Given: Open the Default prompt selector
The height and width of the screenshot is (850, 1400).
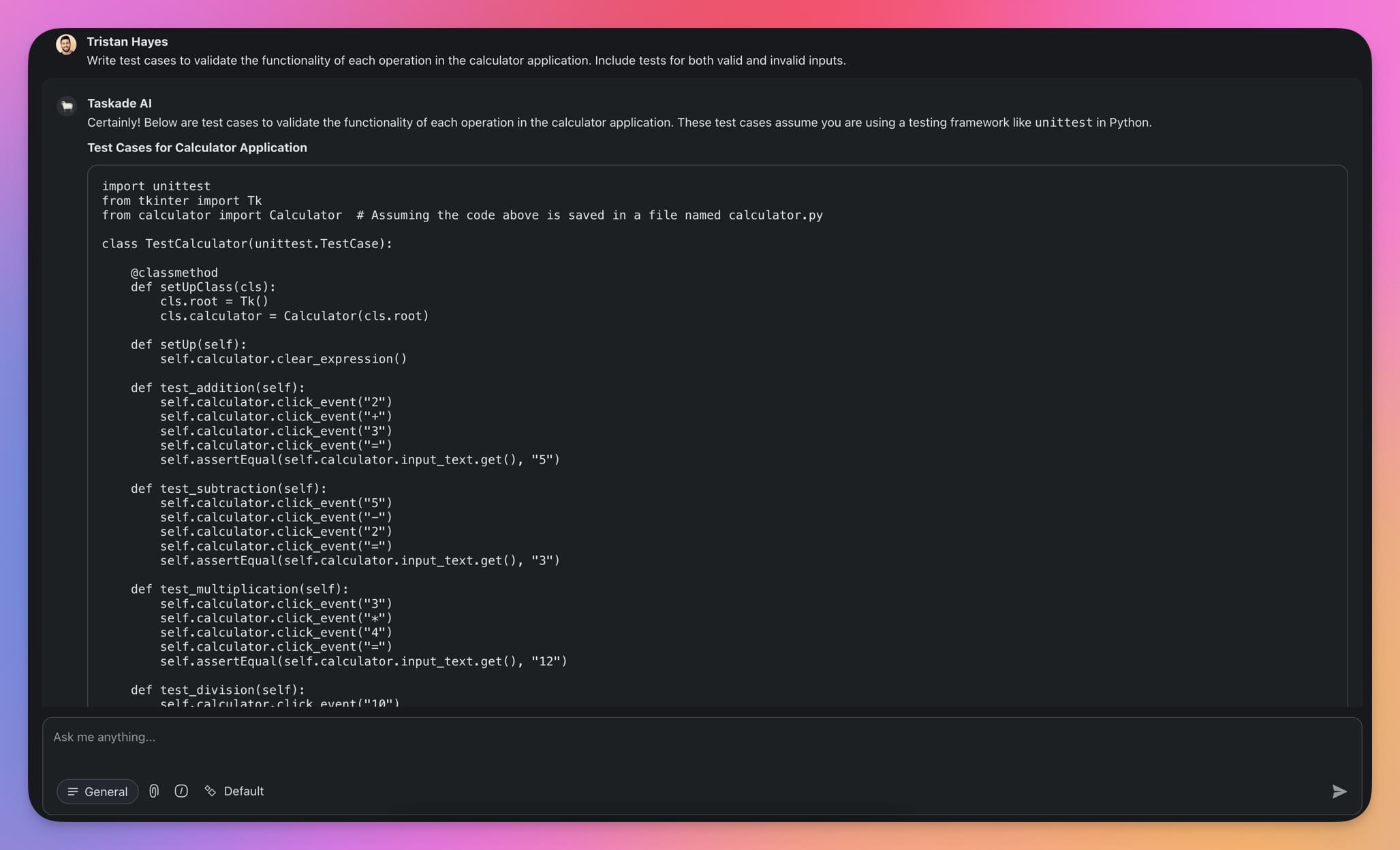Looking at the screenshot, I should tap(234, 791).
